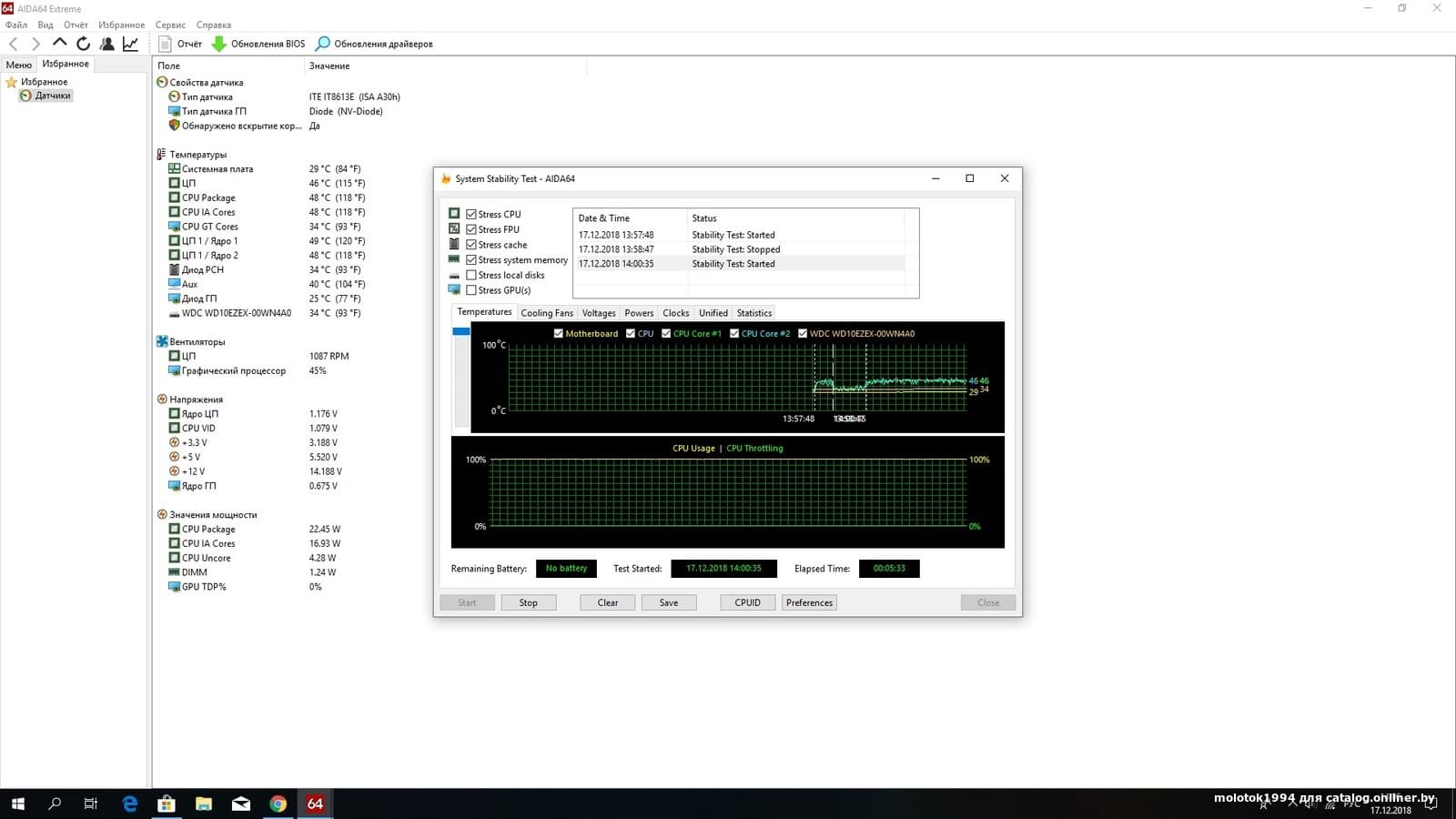Toggle the Stress FPU checkbox

pos(471,229)
